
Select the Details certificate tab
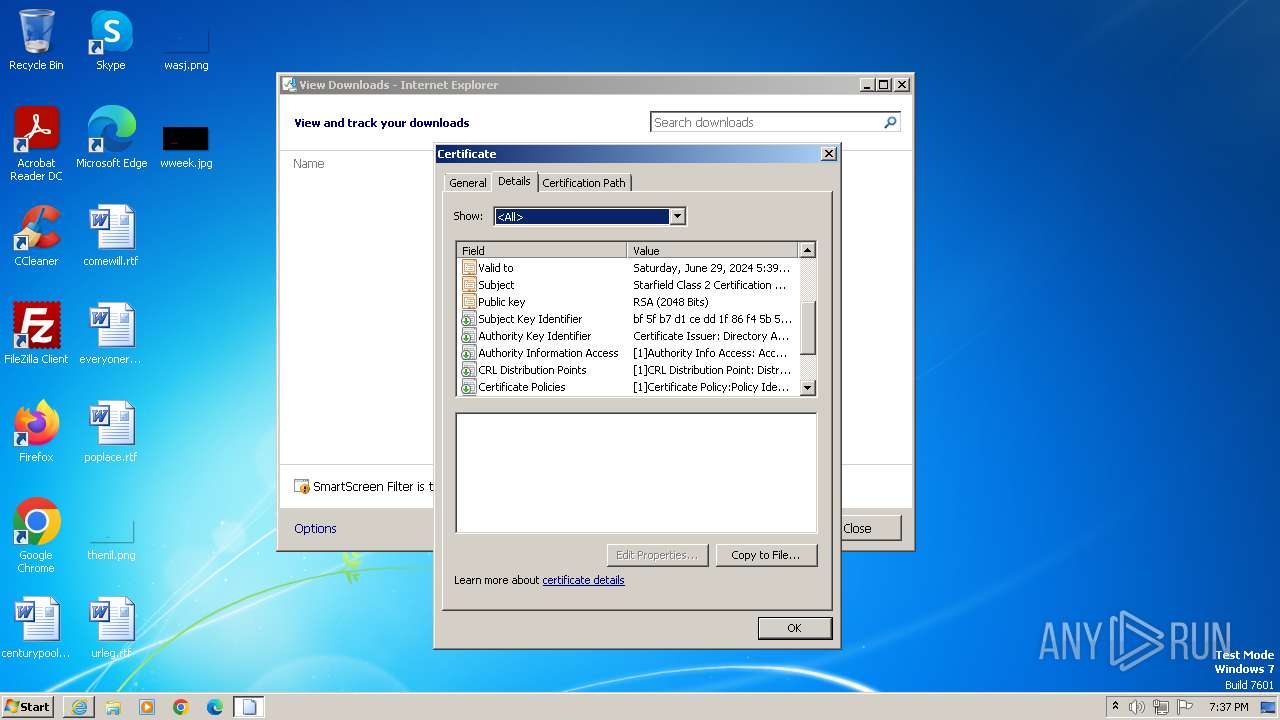click(514, 181)
